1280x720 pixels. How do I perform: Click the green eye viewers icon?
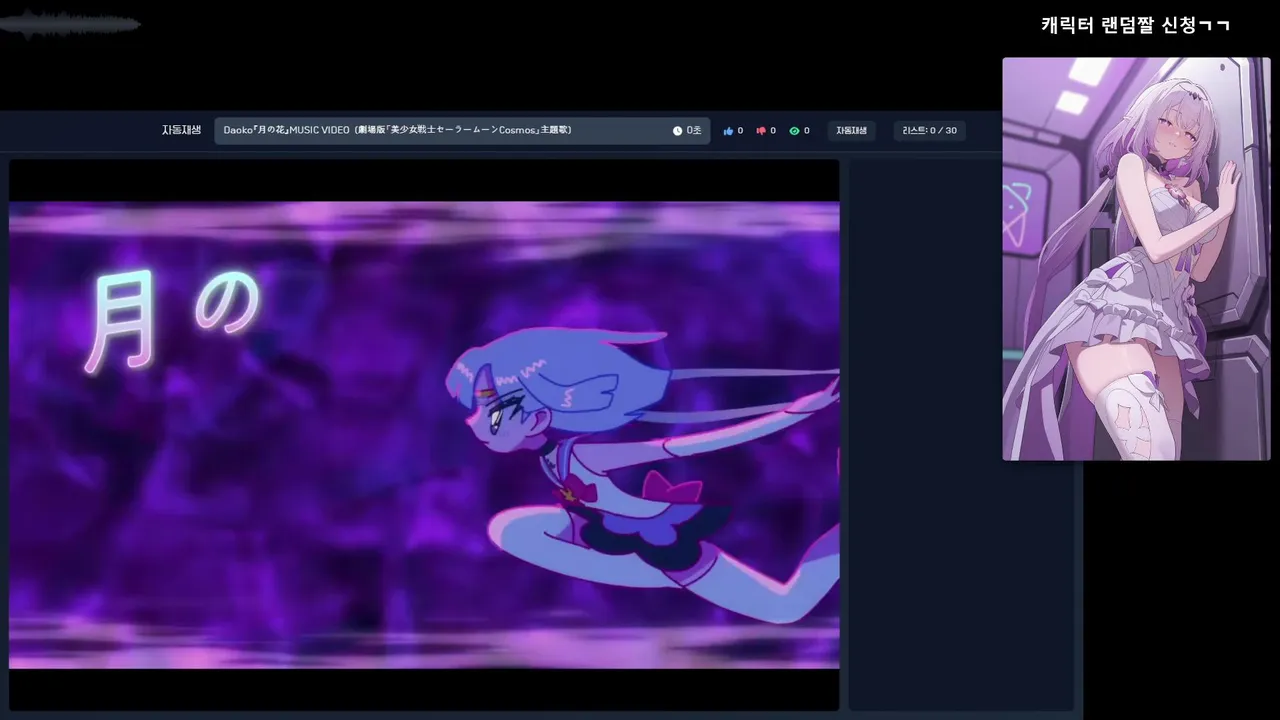pyautogui.click(x=794, y=131)
